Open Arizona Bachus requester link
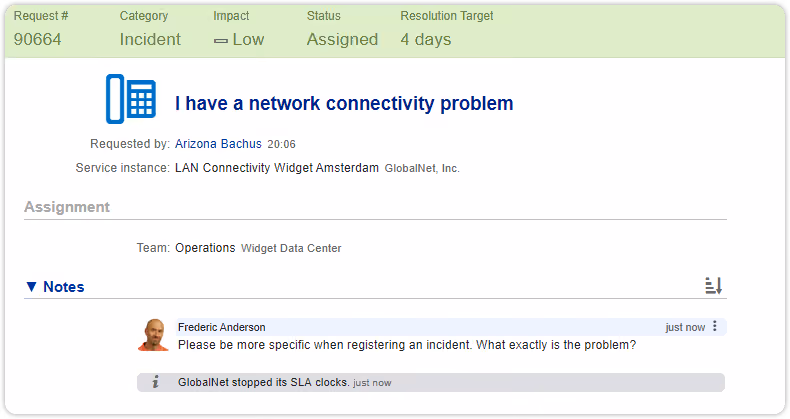 click(x=218, y=144)
